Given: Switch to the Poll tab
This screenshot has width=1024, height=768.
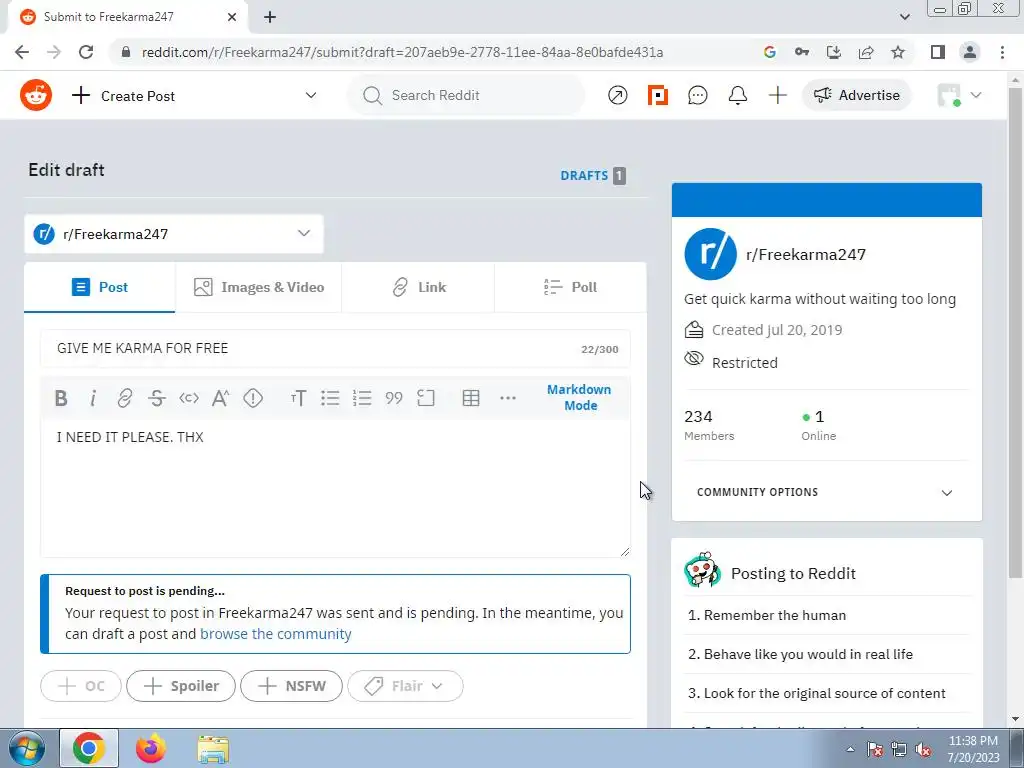Looking at the screenshot, I should [571, 287].
